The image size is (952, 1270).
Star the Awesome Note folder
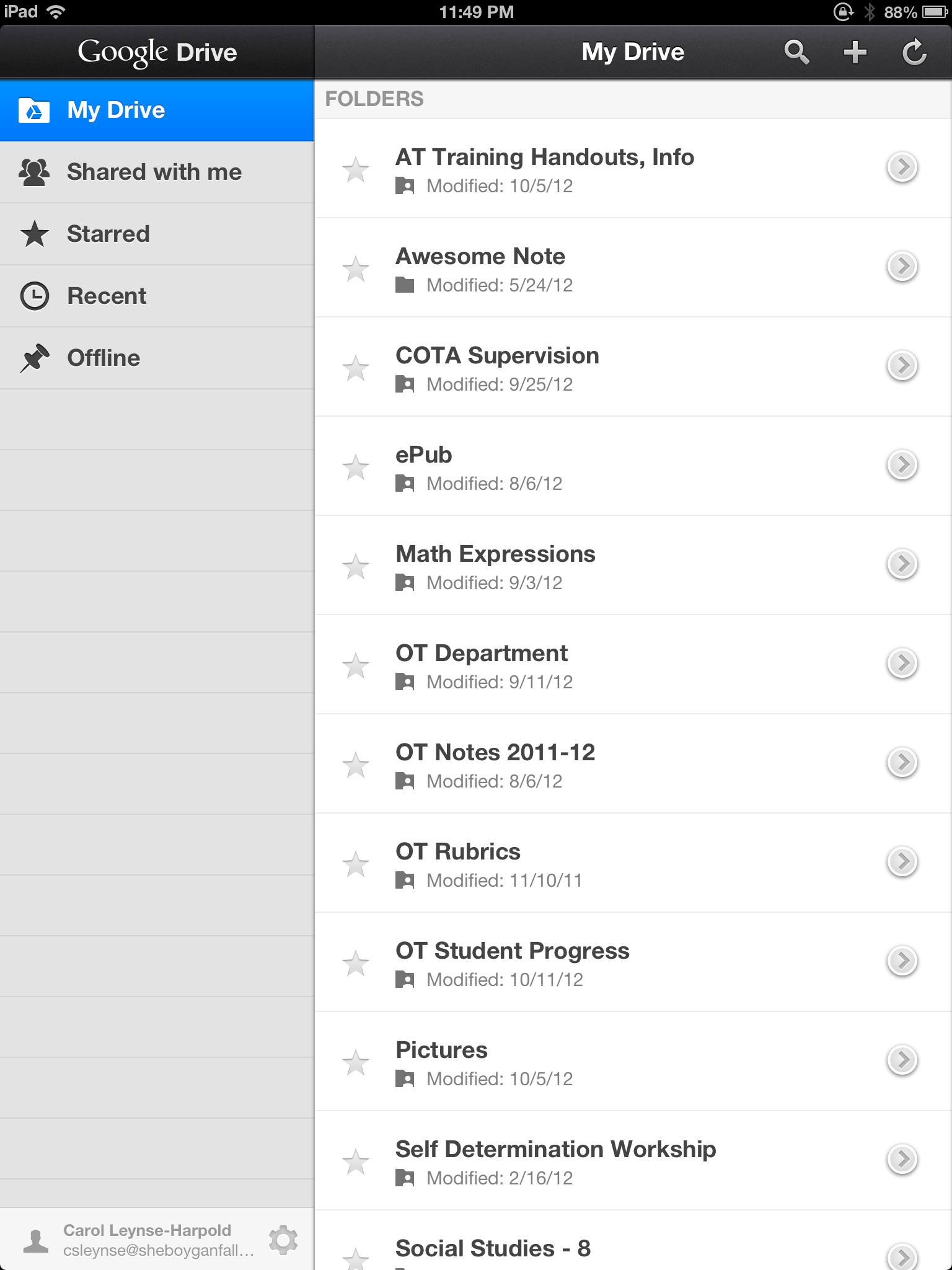pos(356,269)
